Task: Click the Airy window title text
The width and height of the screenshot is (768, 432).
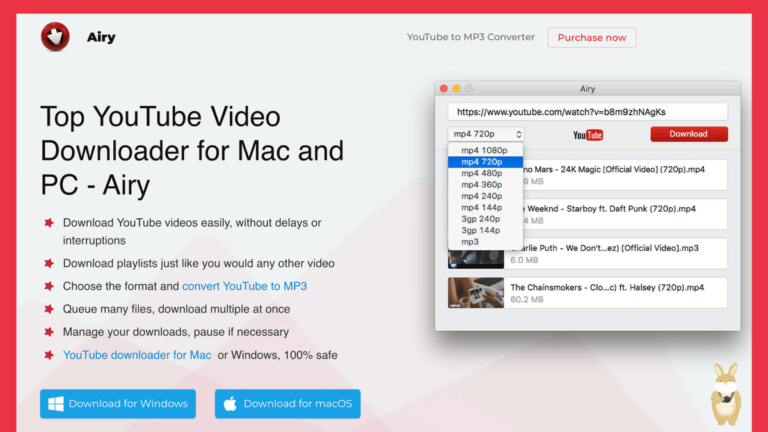Action: click(x=587, y=89)
